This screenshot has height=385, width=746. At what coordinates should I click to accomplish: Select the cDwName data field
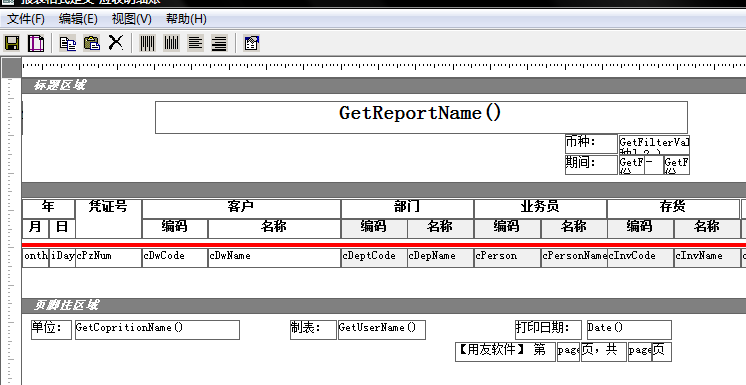point(274,257)
